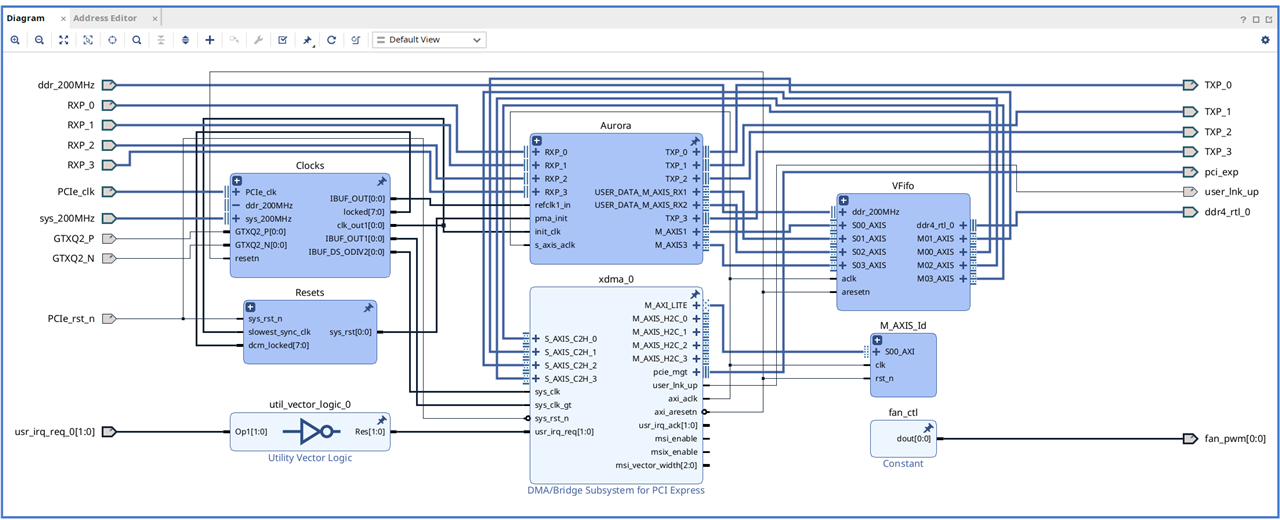Viewport: 1280px width, 520px height.
Task: Expand the Aurora hierarchy block
Action: pos(536,141)
